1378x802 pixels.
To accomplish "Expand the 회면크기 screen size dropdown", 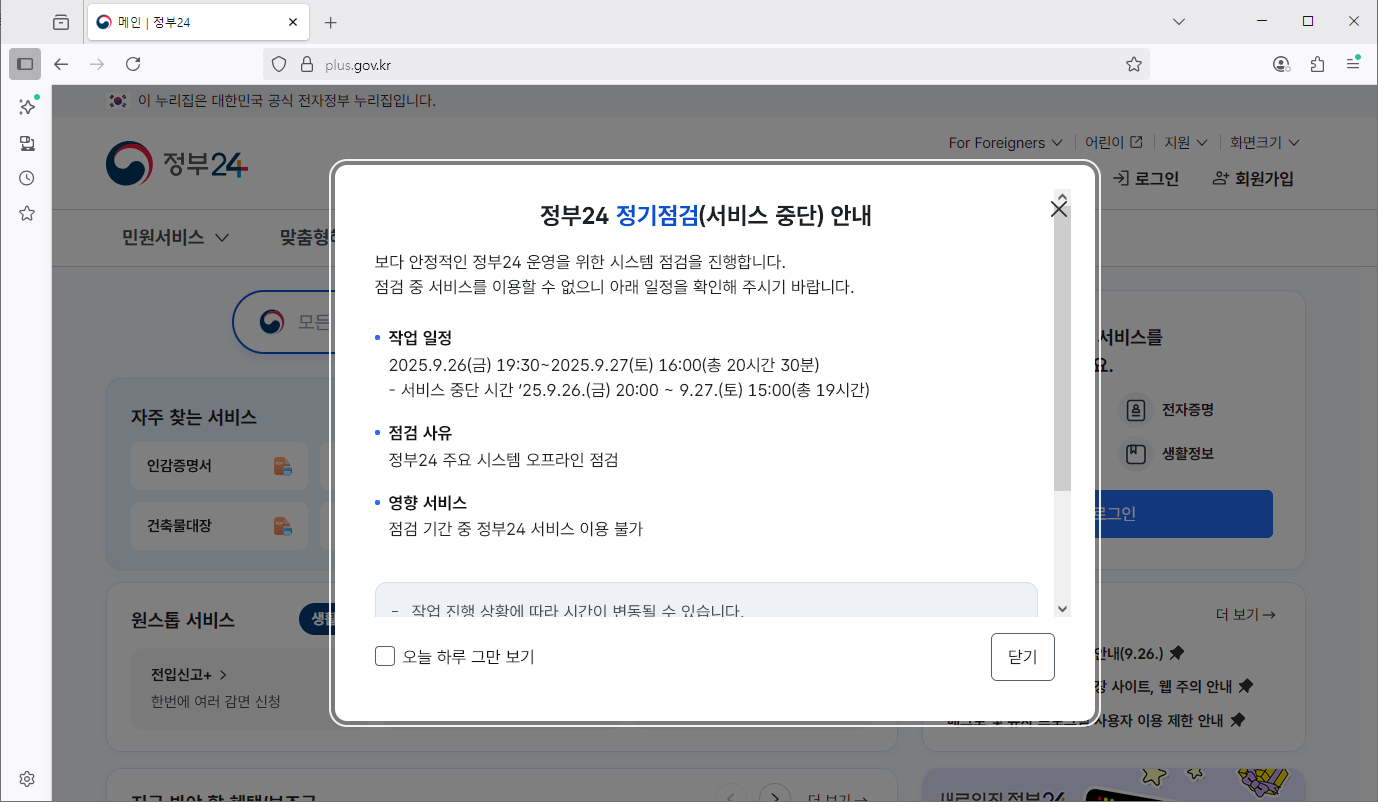I will [1265, 142].
